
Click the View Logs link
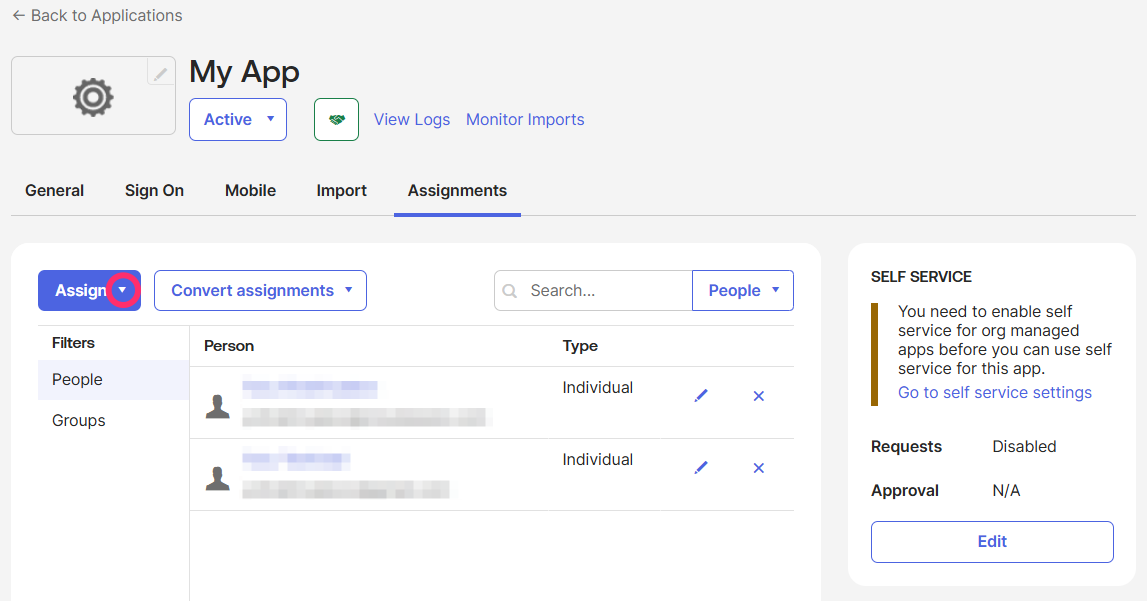click(411, 119)
